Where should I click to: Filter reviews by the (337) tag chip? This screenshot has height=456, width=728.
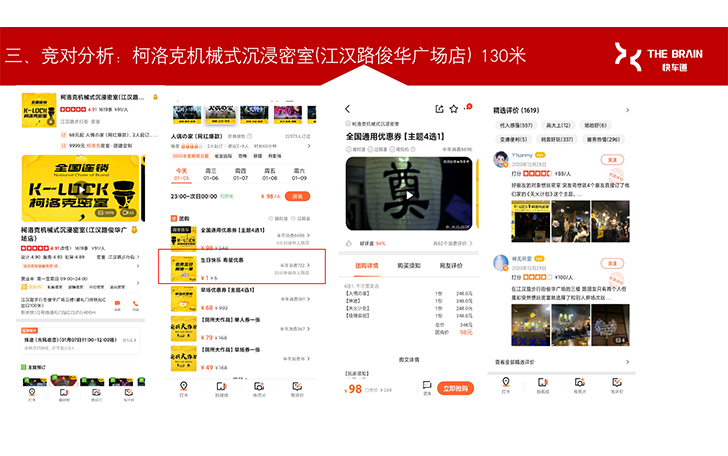coord(557,139)
